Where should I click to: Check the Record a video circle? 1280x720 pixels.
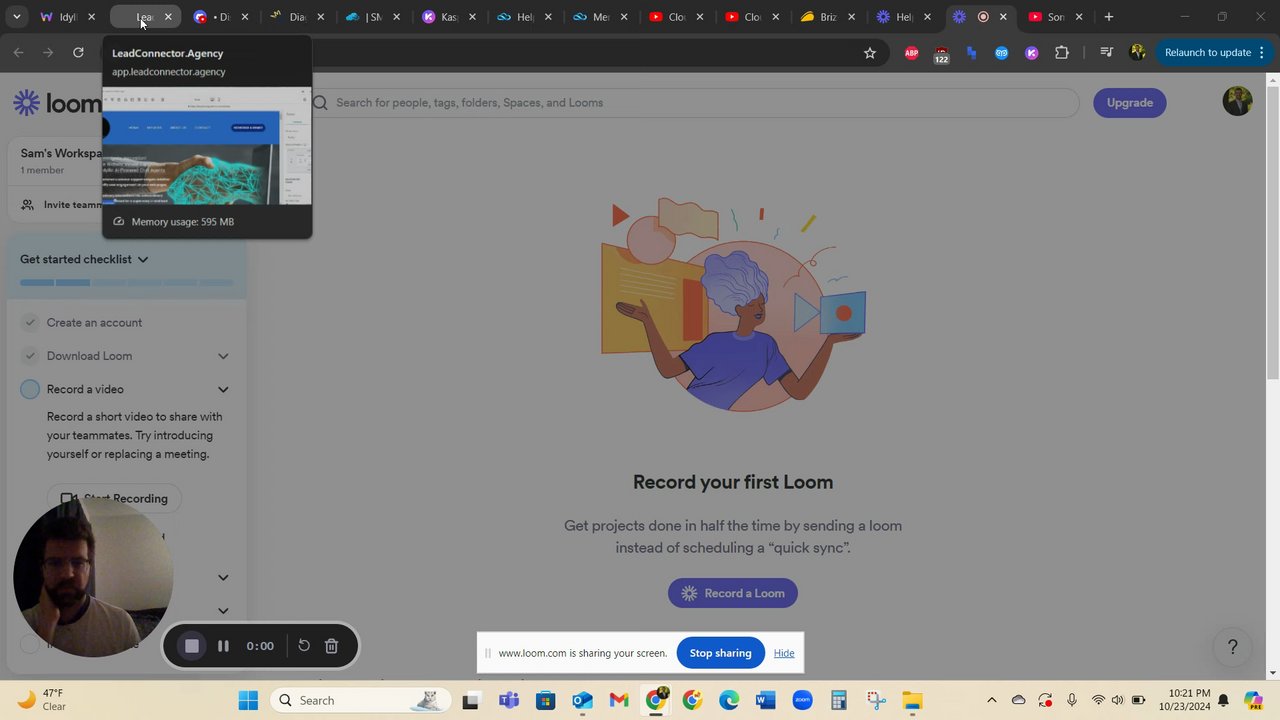point(30,389)
